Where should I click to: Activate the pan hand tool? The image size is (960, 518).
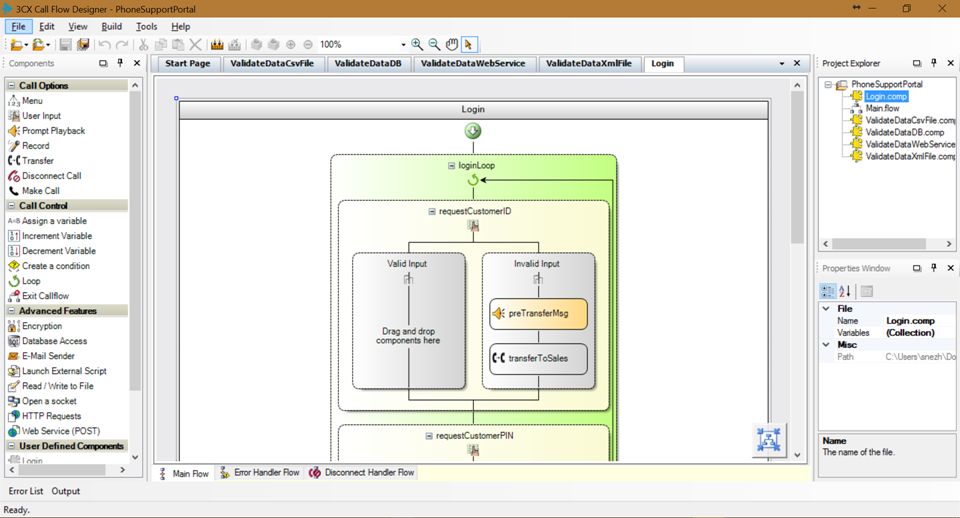point(451,44)
